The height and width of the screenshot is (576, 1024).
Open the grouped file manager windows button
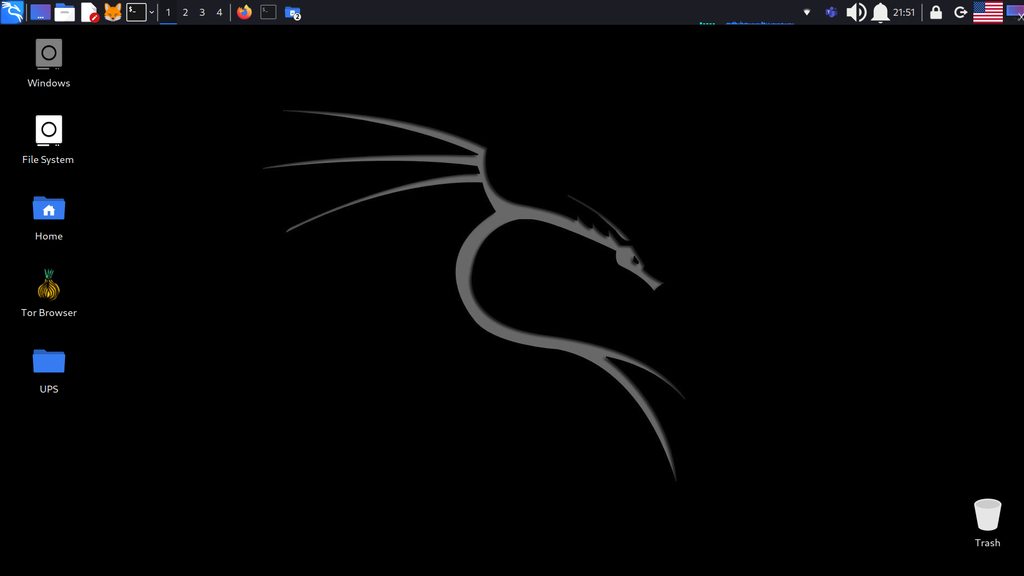point(293,12)
